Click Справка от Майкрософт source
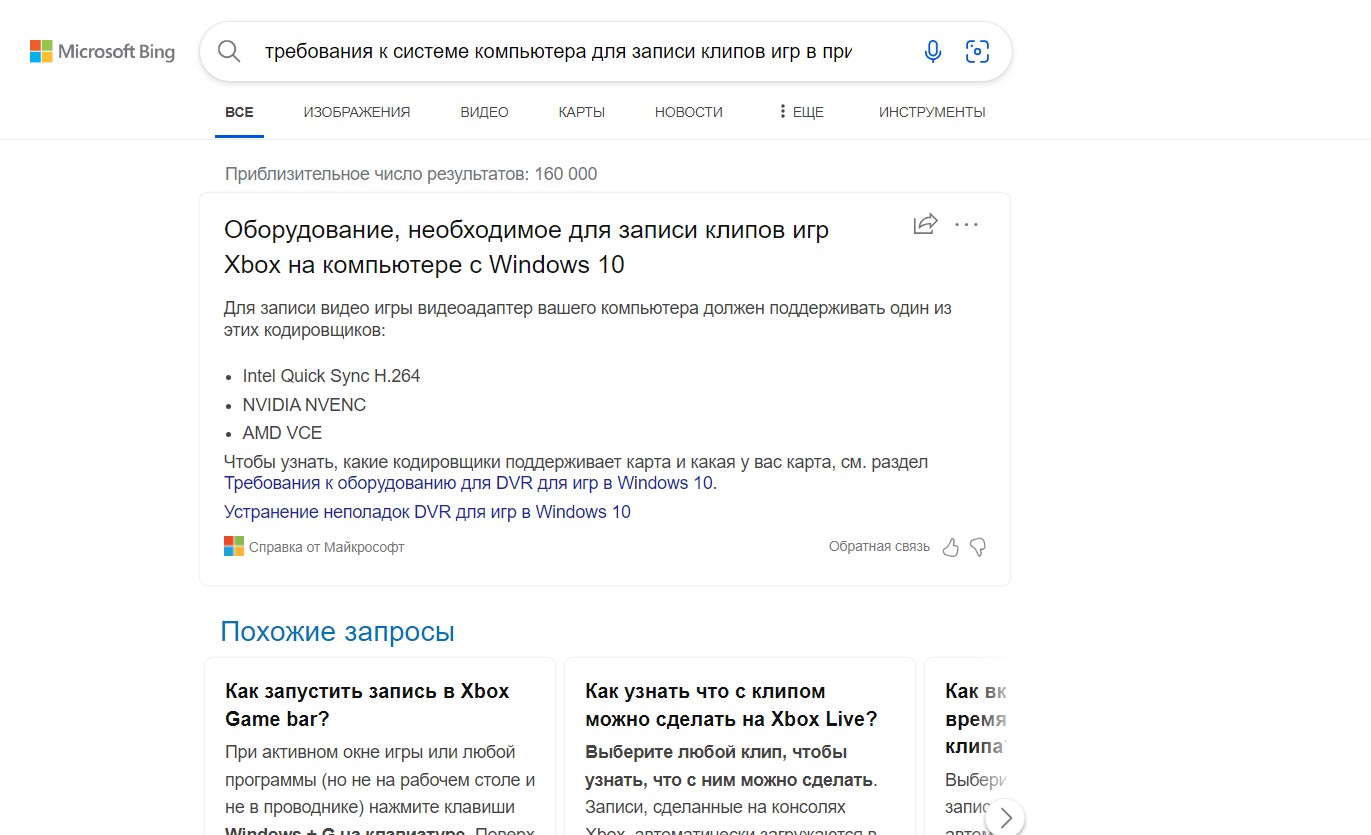Image resolution: width=1371 pixels, height=835 pixels. [326, 547]
